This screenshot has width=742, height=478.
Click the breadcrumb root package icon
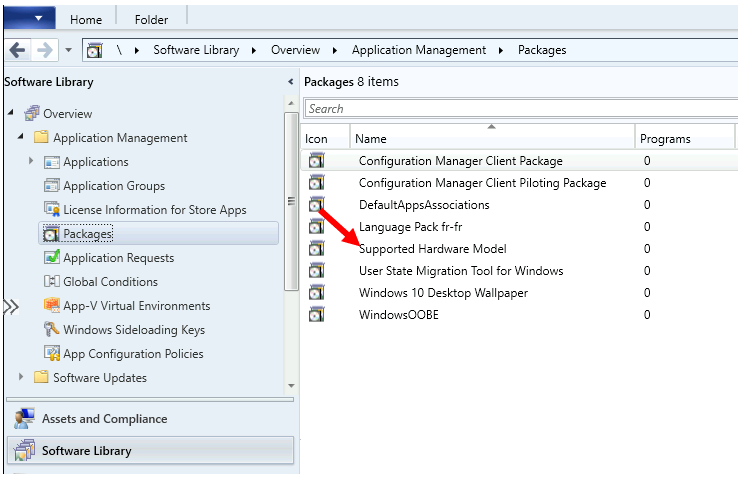click(94, 50)
